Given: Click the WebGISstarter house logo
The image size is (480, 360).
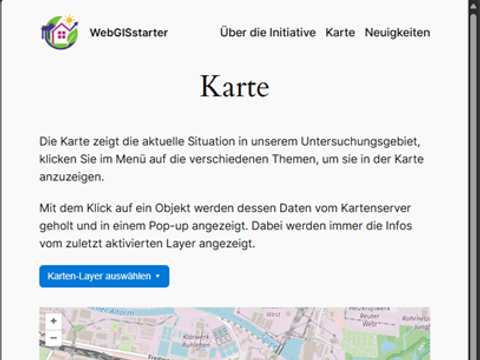Looking at the screenshot, I should click(x=60, y=32).
